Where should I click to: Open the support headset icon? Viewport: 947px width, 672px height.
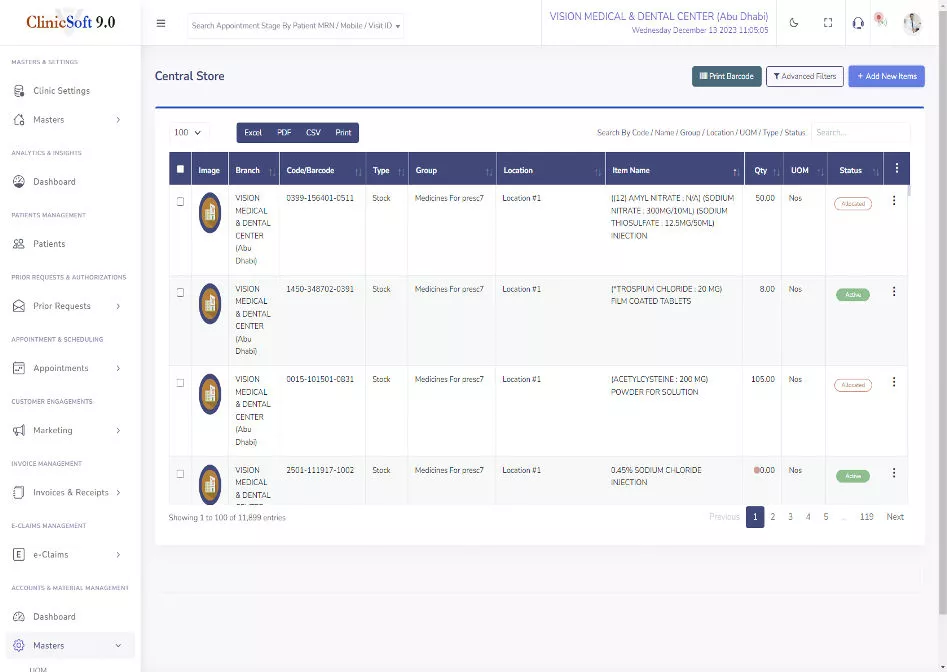[858, 23]
